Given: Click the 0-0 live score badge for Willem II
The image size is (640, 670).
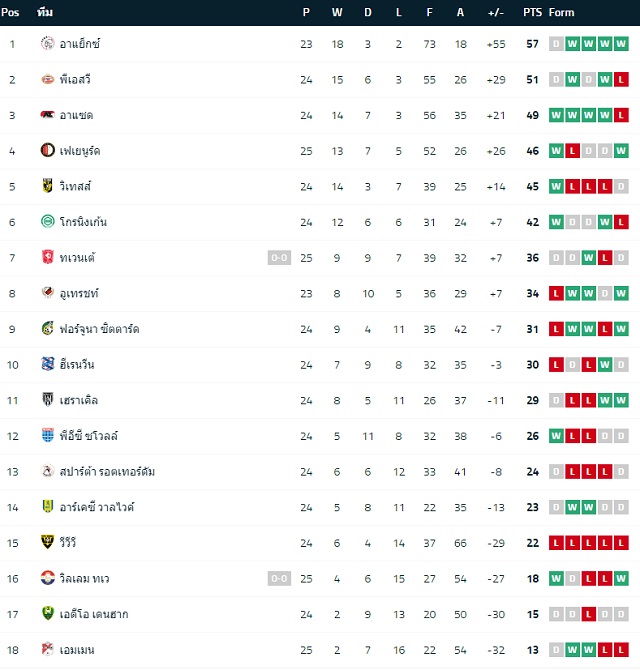Looking at the screenshot, I should point(279,579).
